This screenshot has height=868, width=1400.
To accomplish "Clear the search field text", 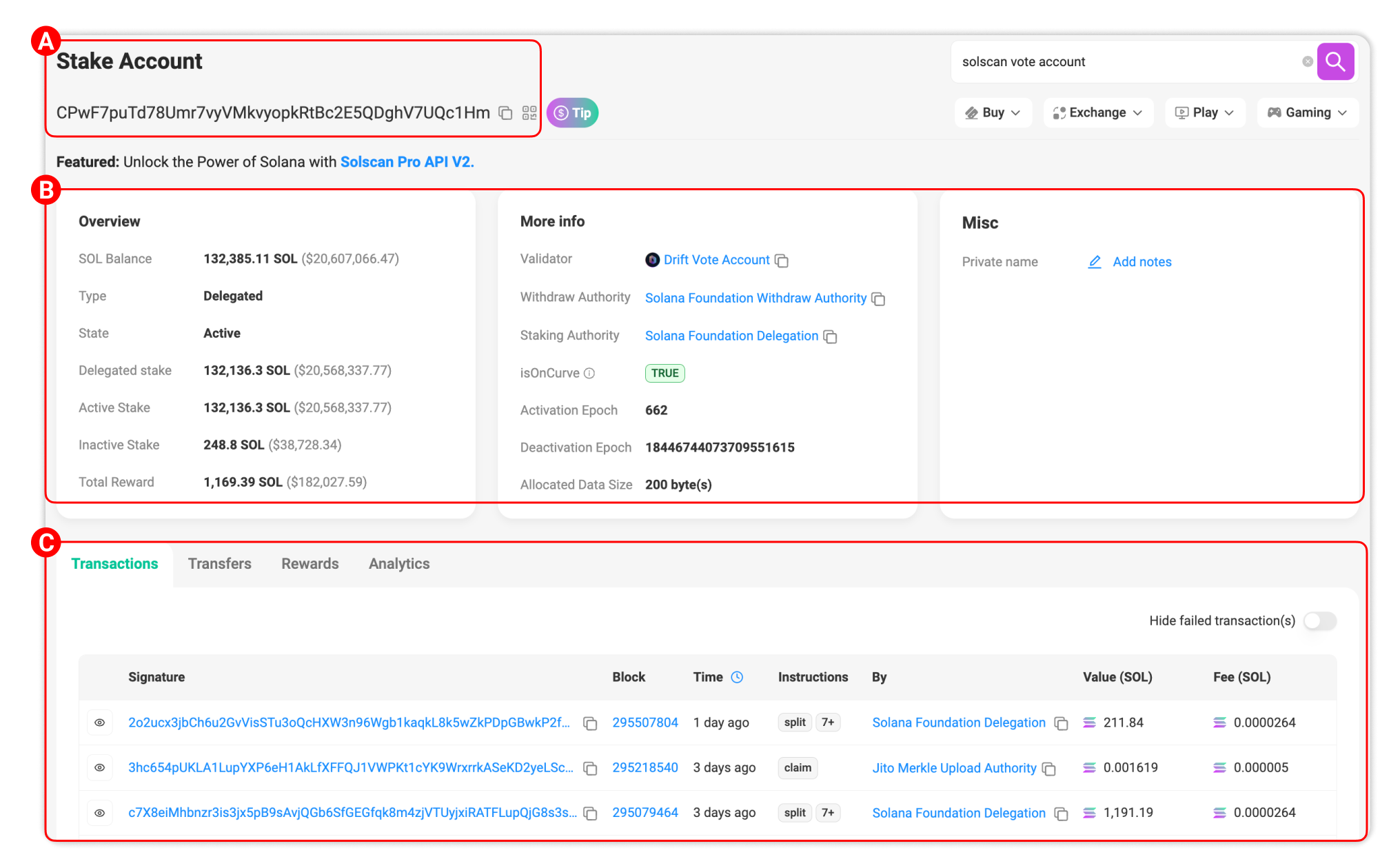I will [1307, 62].
